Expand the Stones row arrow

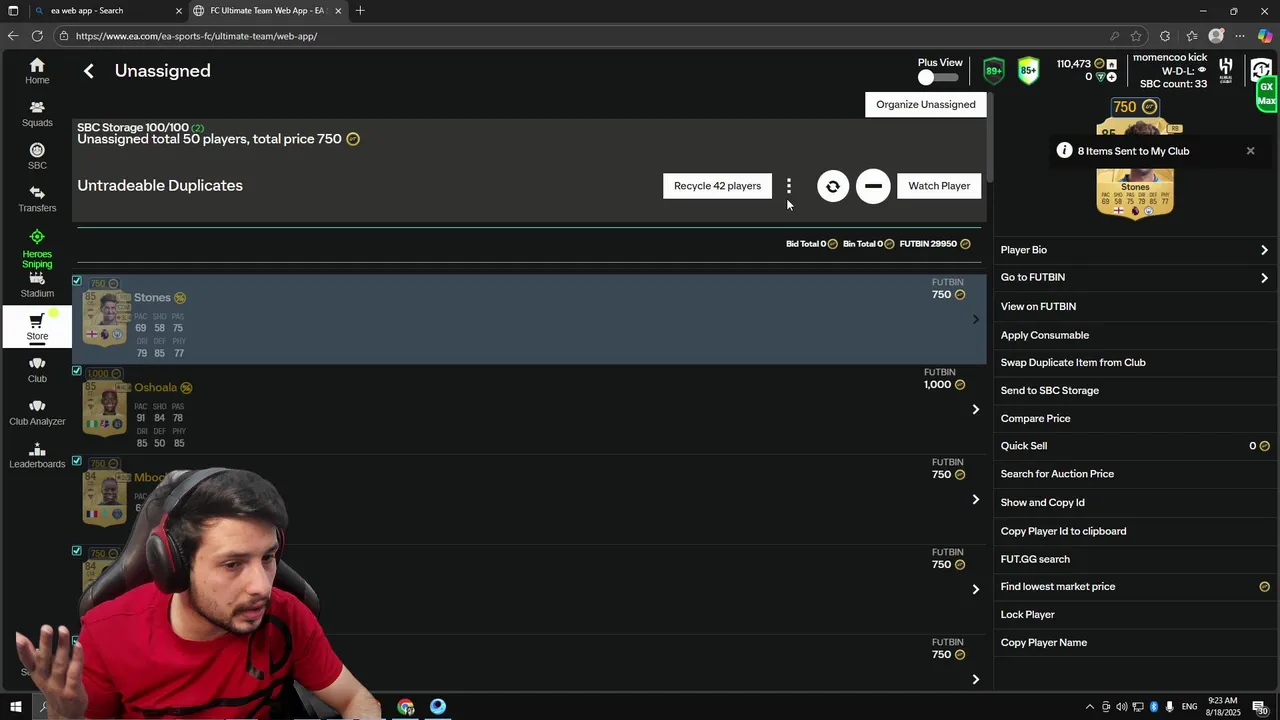coord(976,319)
